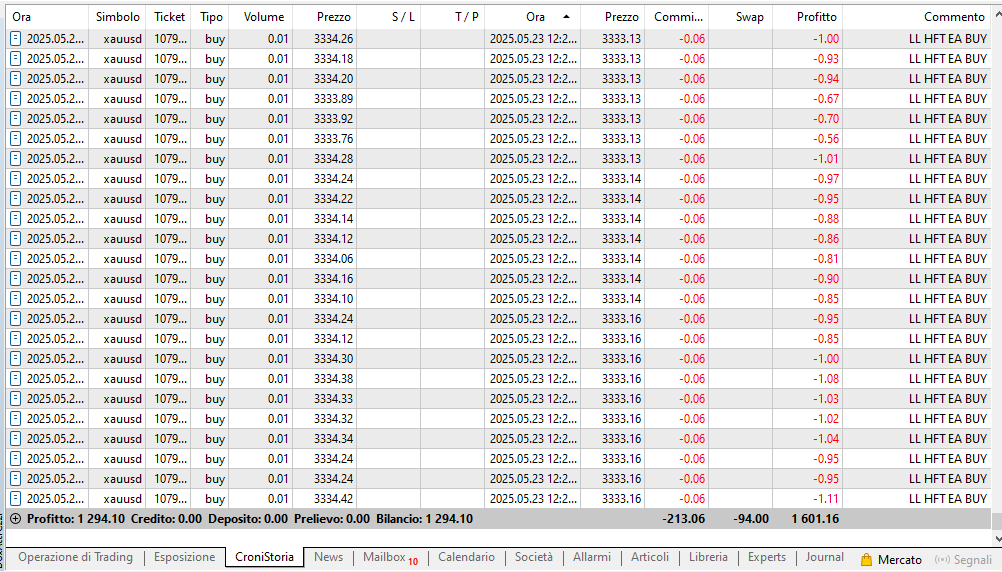Select the CroniStoria tab

point(265,557)
